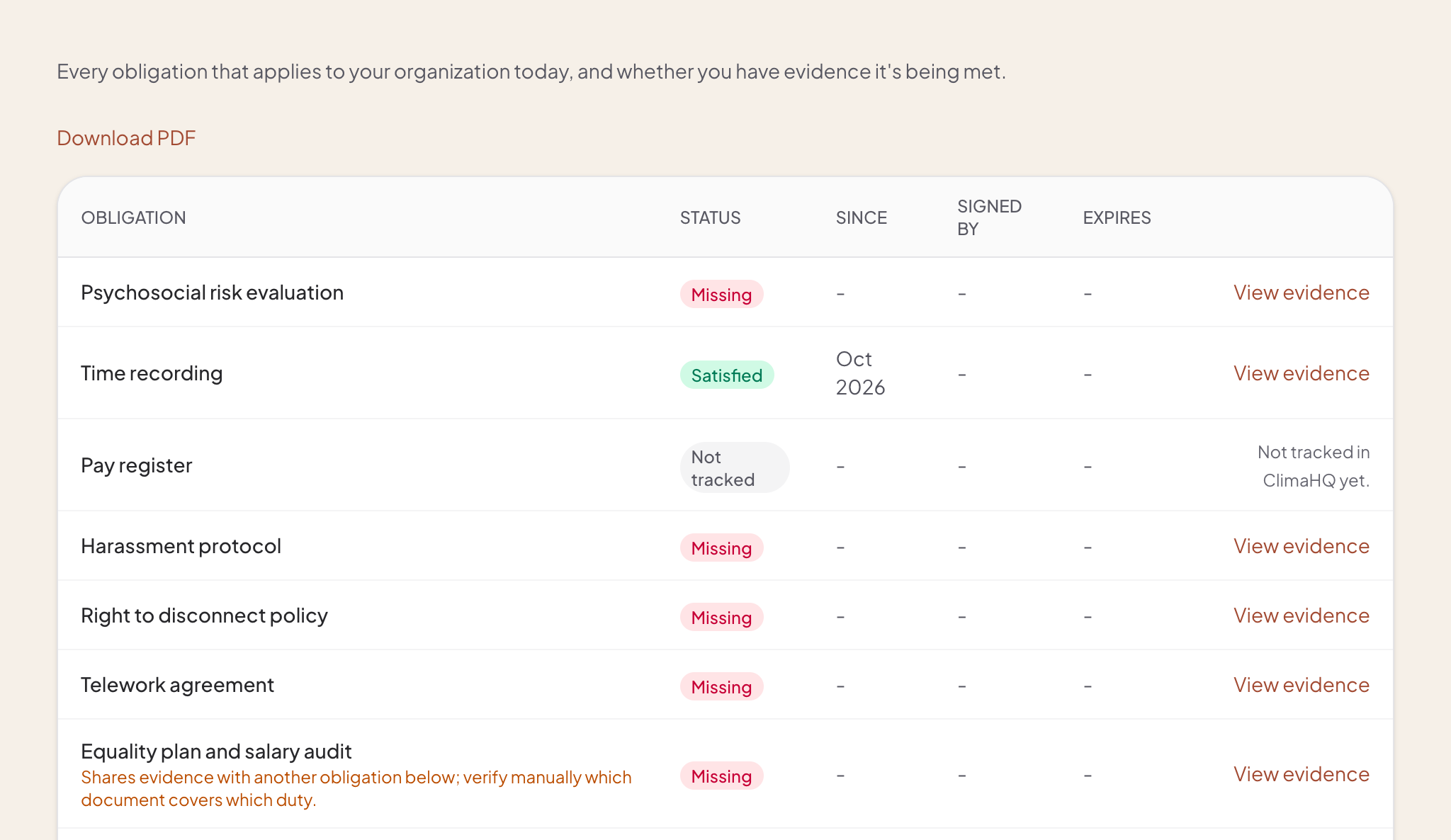The width and height of the screenshot is (1451, 840).
Task: Click Missing badge in Equality plan row
Action: click(721, 776)
